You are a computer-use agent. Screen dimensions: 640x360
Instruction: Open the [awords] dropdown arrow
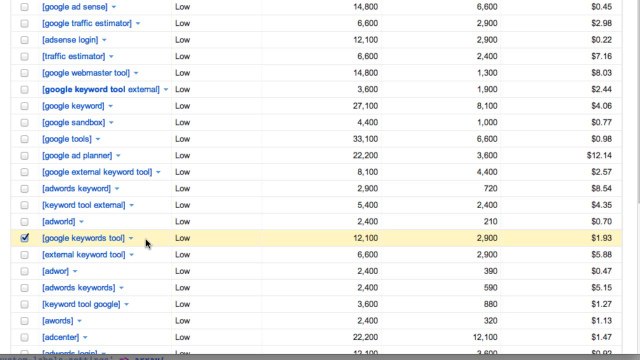pyautogui.click(x=79, y=321)
